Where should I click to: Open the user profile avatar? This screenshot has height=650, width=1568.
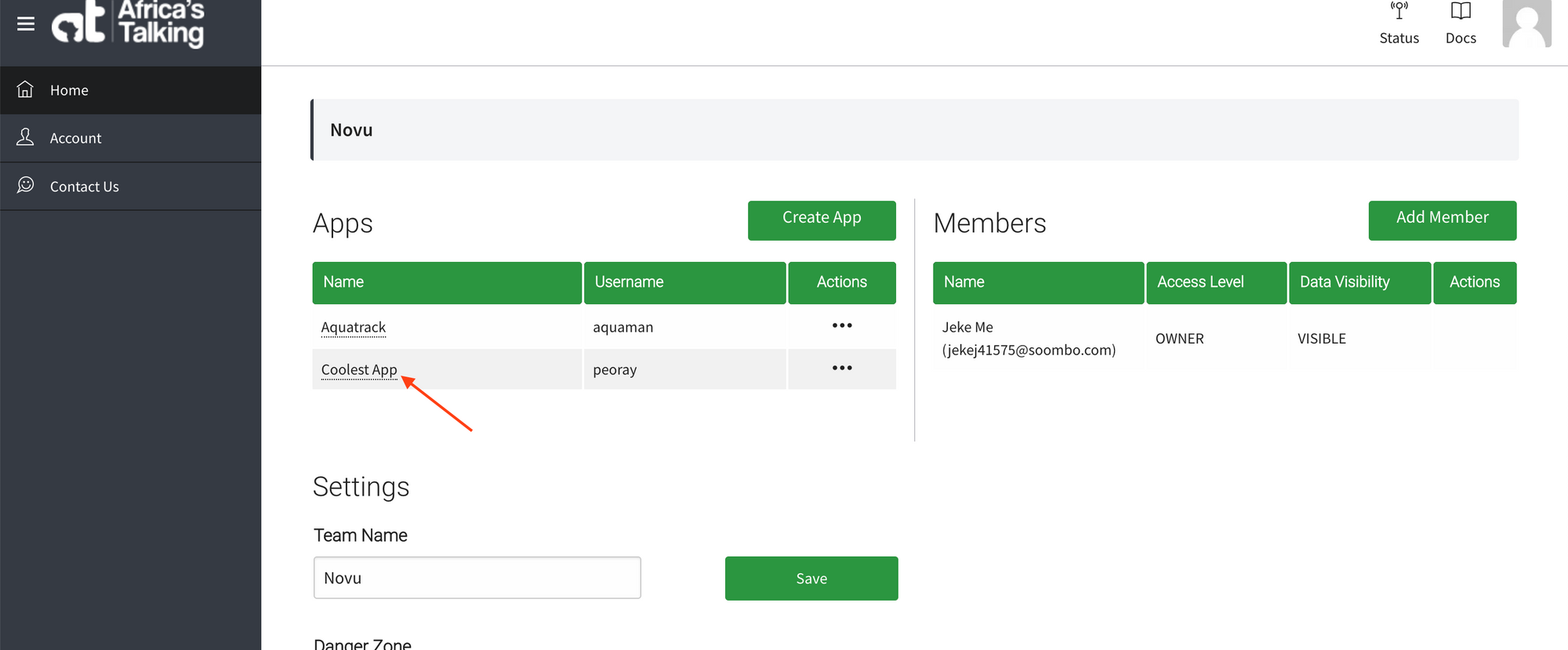[x=1526, y=24]
